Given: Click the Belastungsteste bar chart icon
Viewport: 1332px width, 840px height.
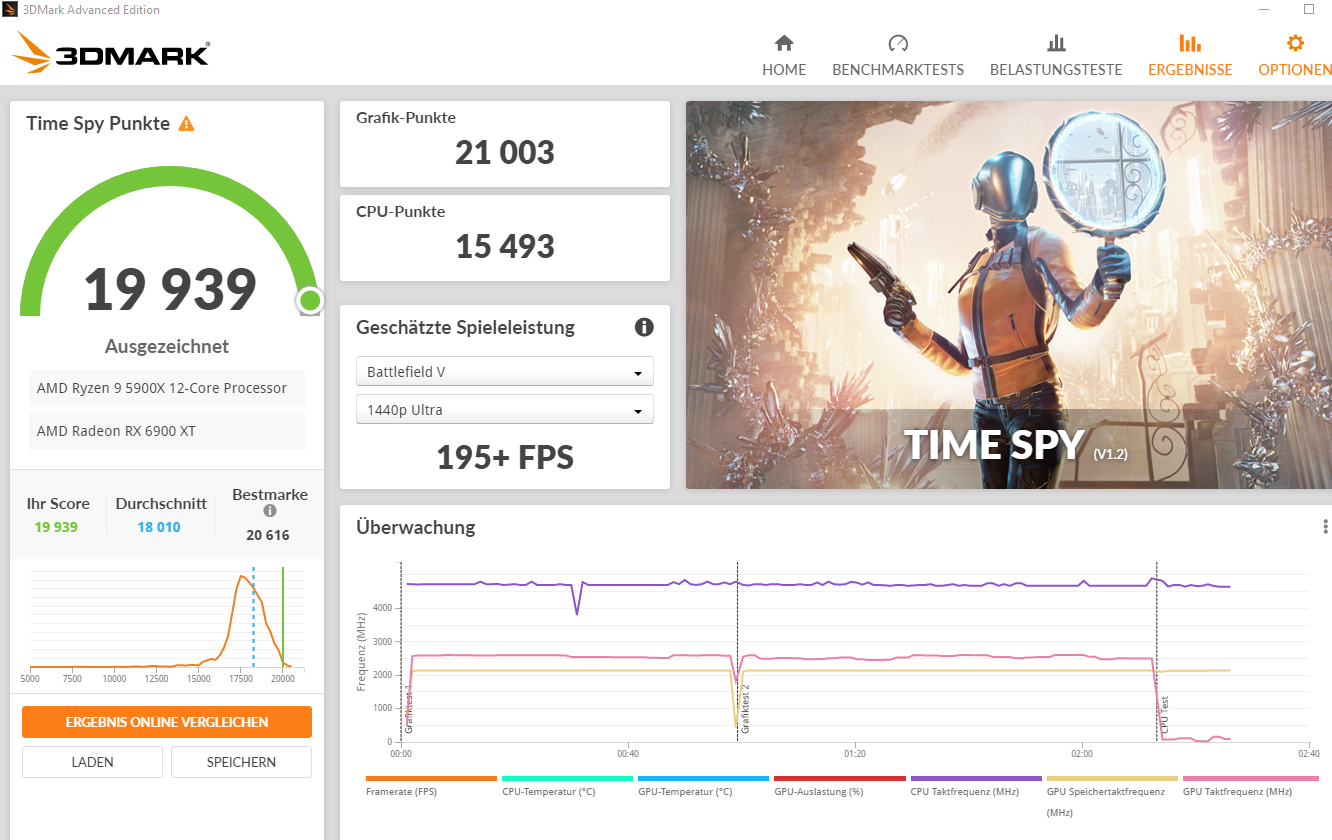Looking at the screenshot, I should tap(1056, 43).
